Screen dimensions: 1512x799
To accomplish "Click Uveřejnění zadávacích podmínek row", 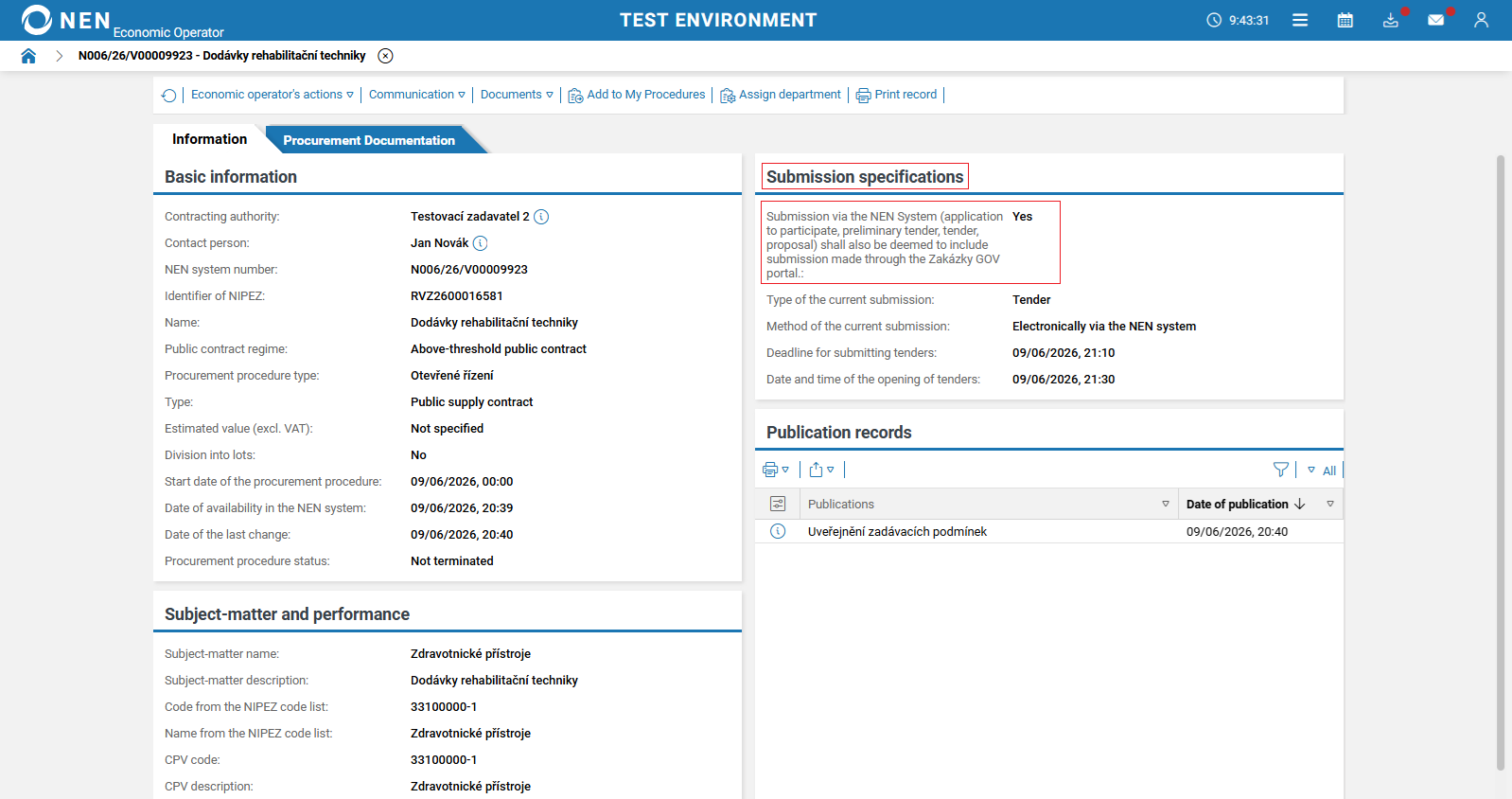I will [x=1049, y=531].
